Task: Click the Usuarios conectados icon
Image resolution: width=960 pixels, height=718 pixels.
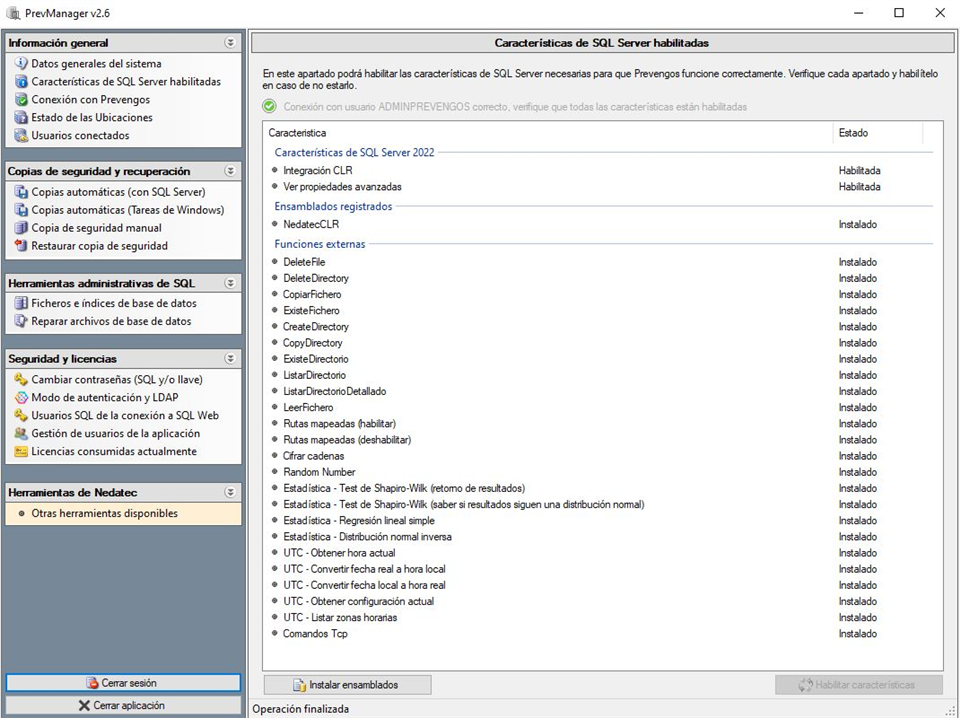Action: [21, 136]
